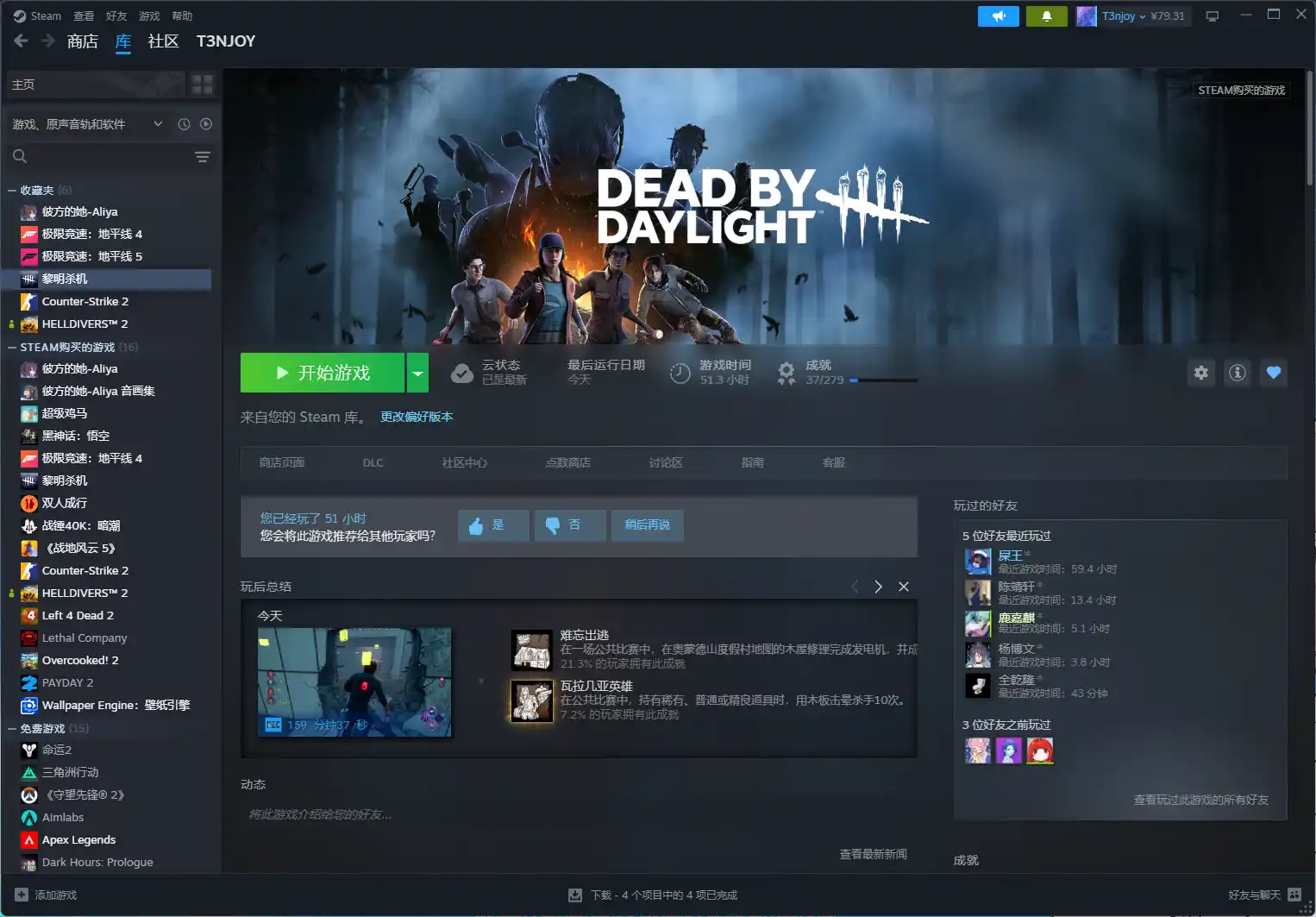This screenshot has width=1316, height=917.
Task: Open the post-game summary screenshot thumbnail
Action: [x=354, y=682]
